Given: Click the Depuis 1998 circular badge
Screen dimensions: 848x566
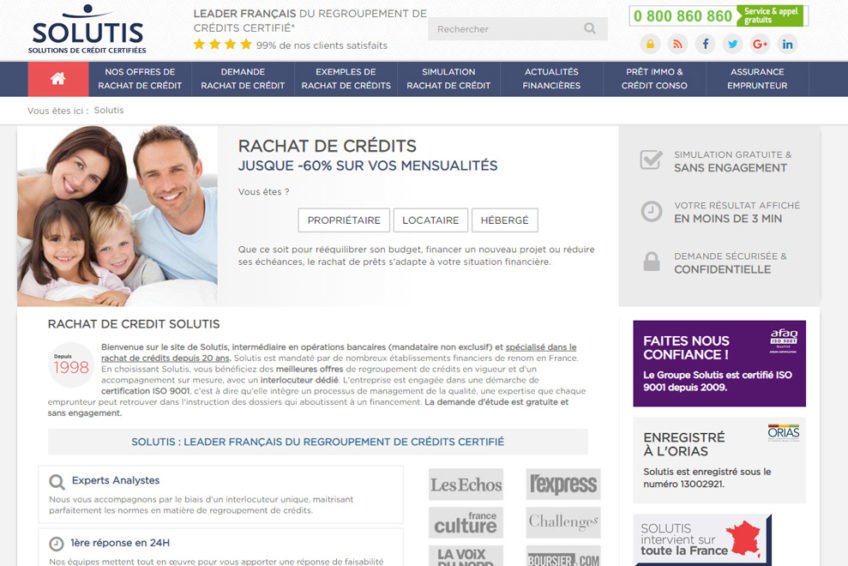Looking at the screenshot, I should [71, 365].
